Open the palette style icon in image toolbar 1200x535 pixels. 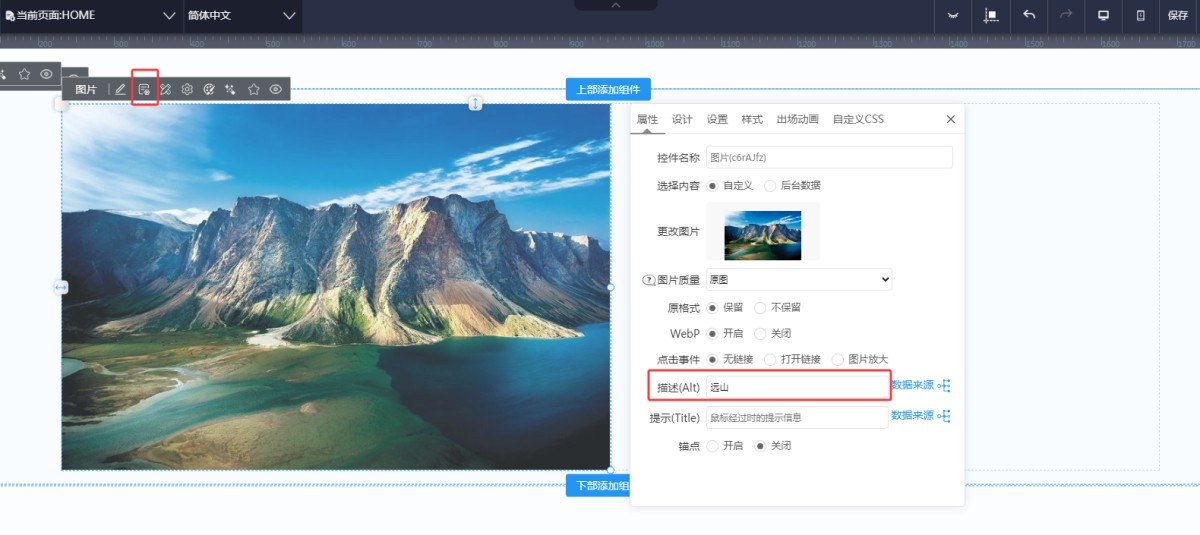(x=209, y=89)
